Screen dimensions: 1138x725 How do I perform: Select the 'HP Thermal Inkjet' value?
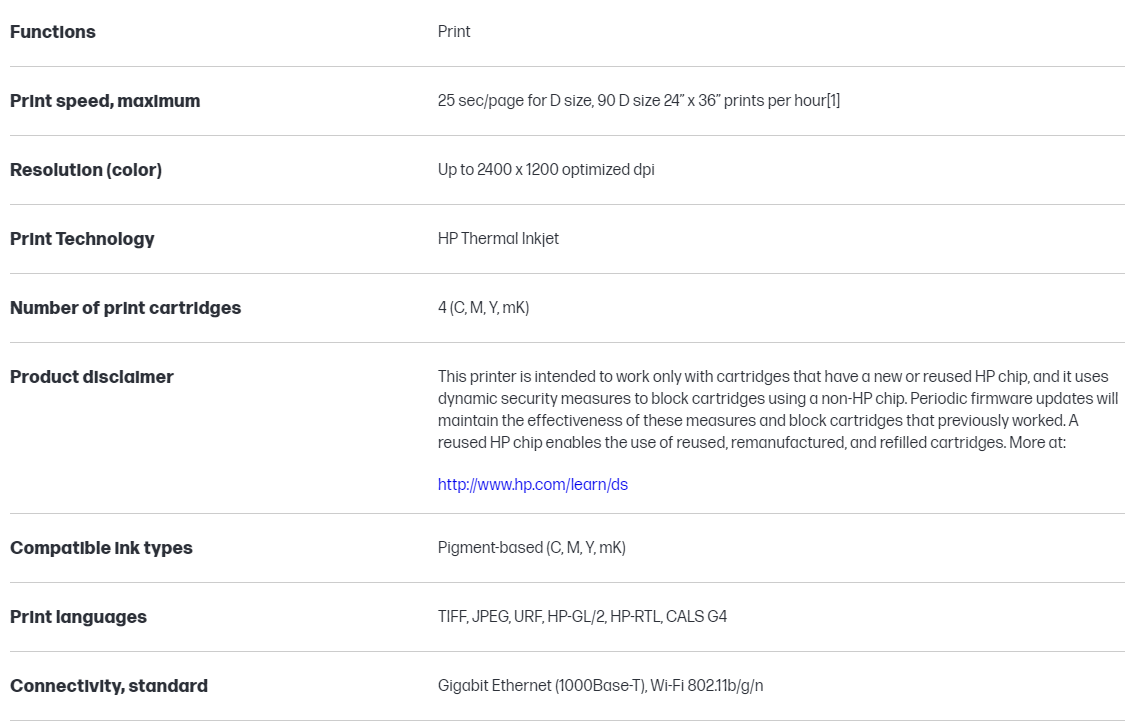coord(498,239)
